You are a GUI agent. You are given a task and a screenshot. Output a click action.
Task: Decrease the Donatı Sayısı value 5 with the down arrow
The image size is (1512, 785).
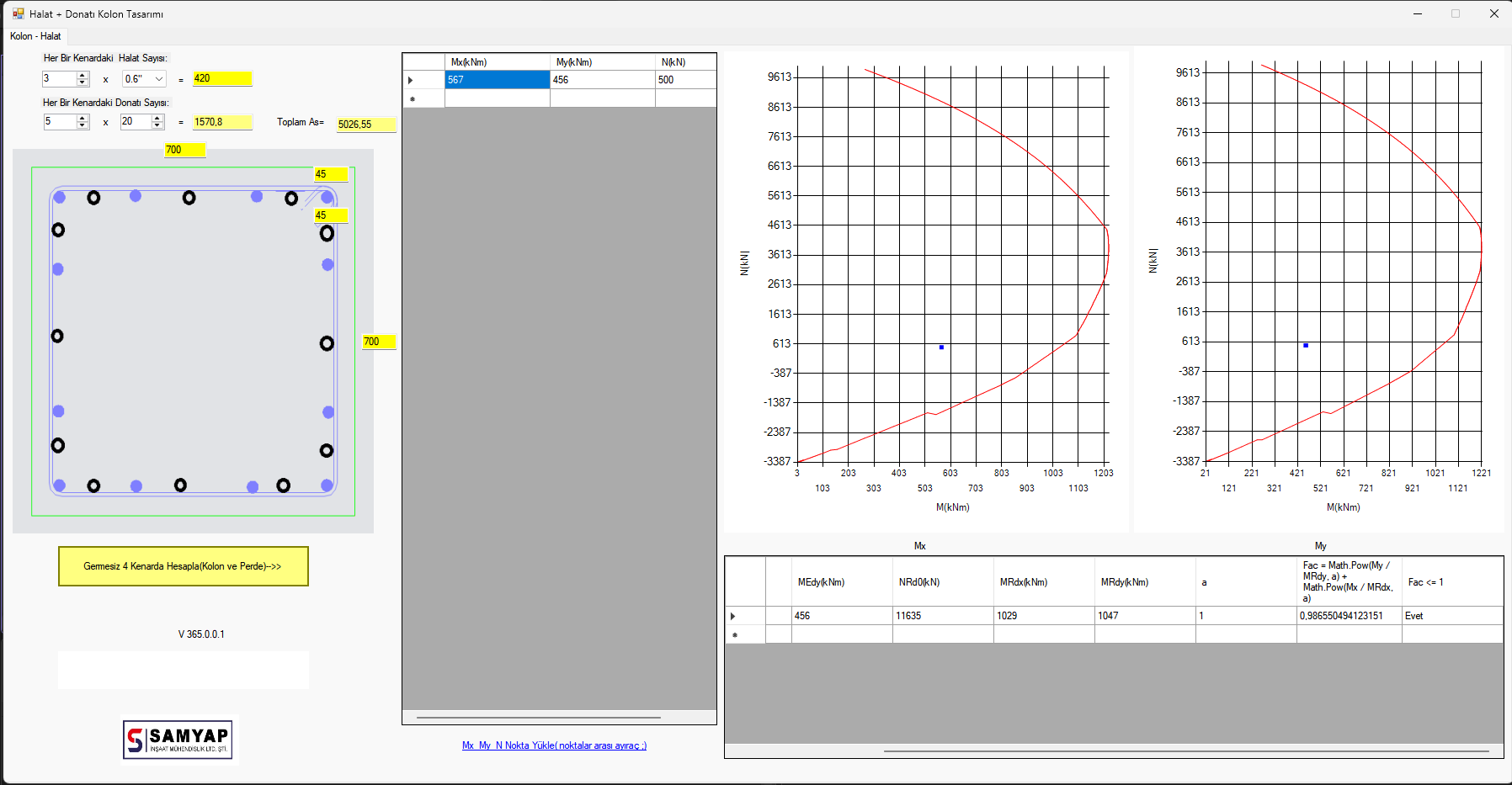tap(83, 125)
